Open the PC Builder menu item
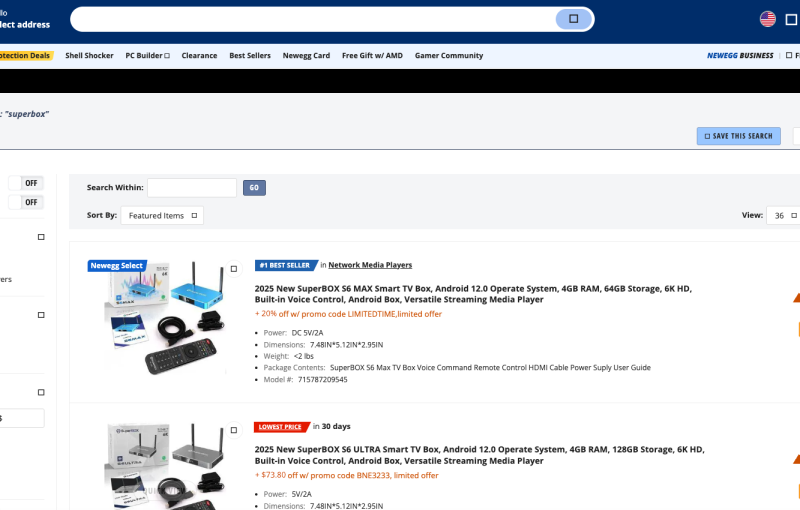 tap(147, 56)
